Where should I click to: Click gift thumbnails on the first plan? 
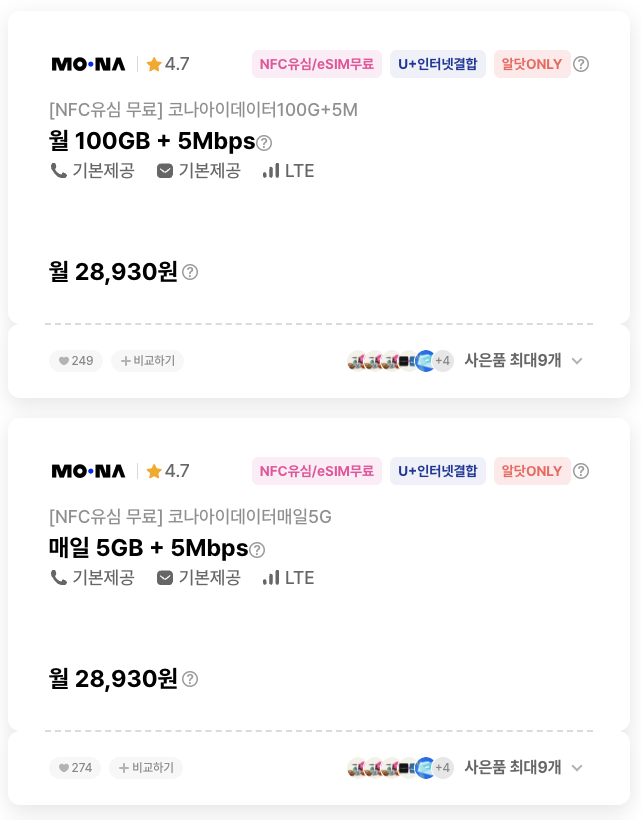390,361
